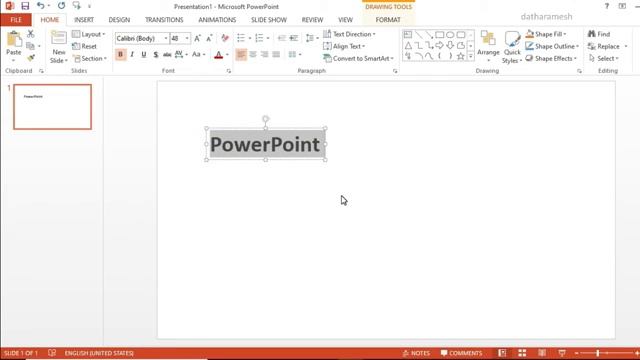Open Text Direction dropdown
640x360 pixels.
(x=349, y=34)
